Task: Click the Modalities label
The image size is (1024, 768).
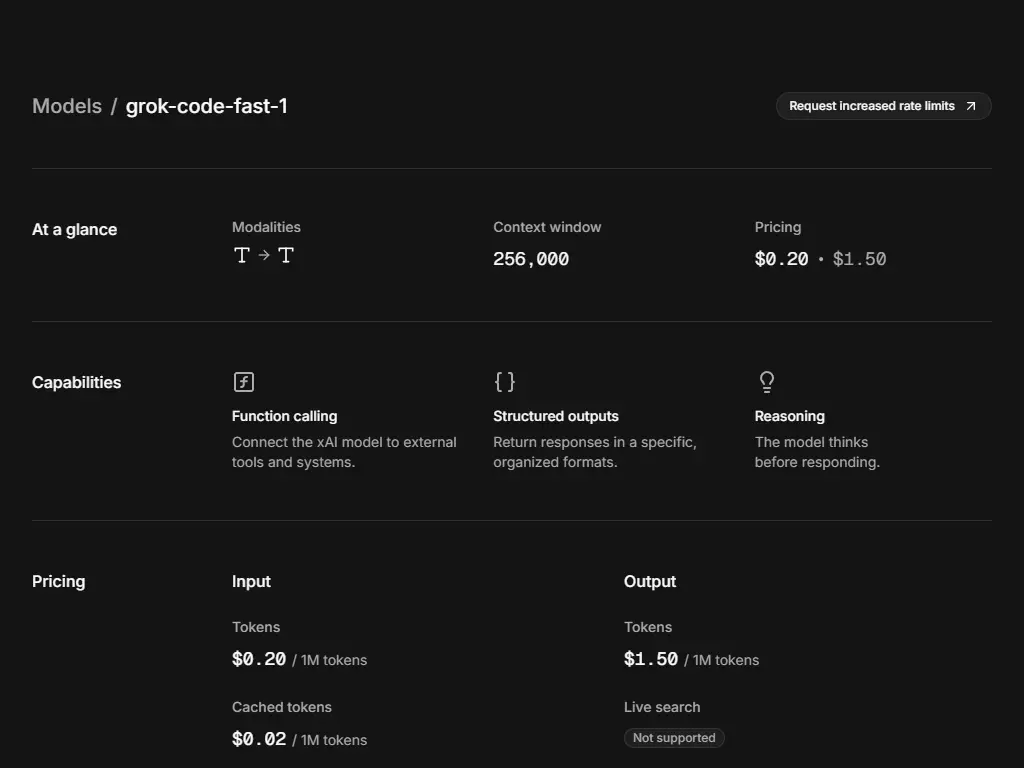Action: pos(266,227)
